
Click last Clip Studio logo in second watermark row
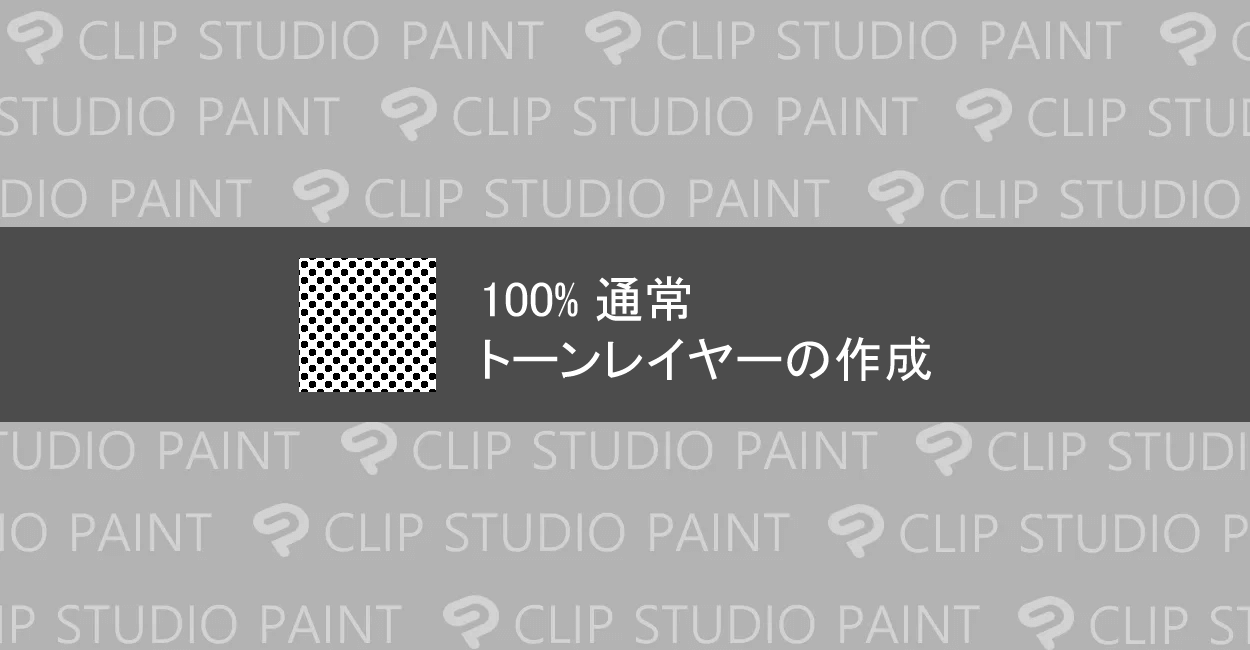pos(986,114)
